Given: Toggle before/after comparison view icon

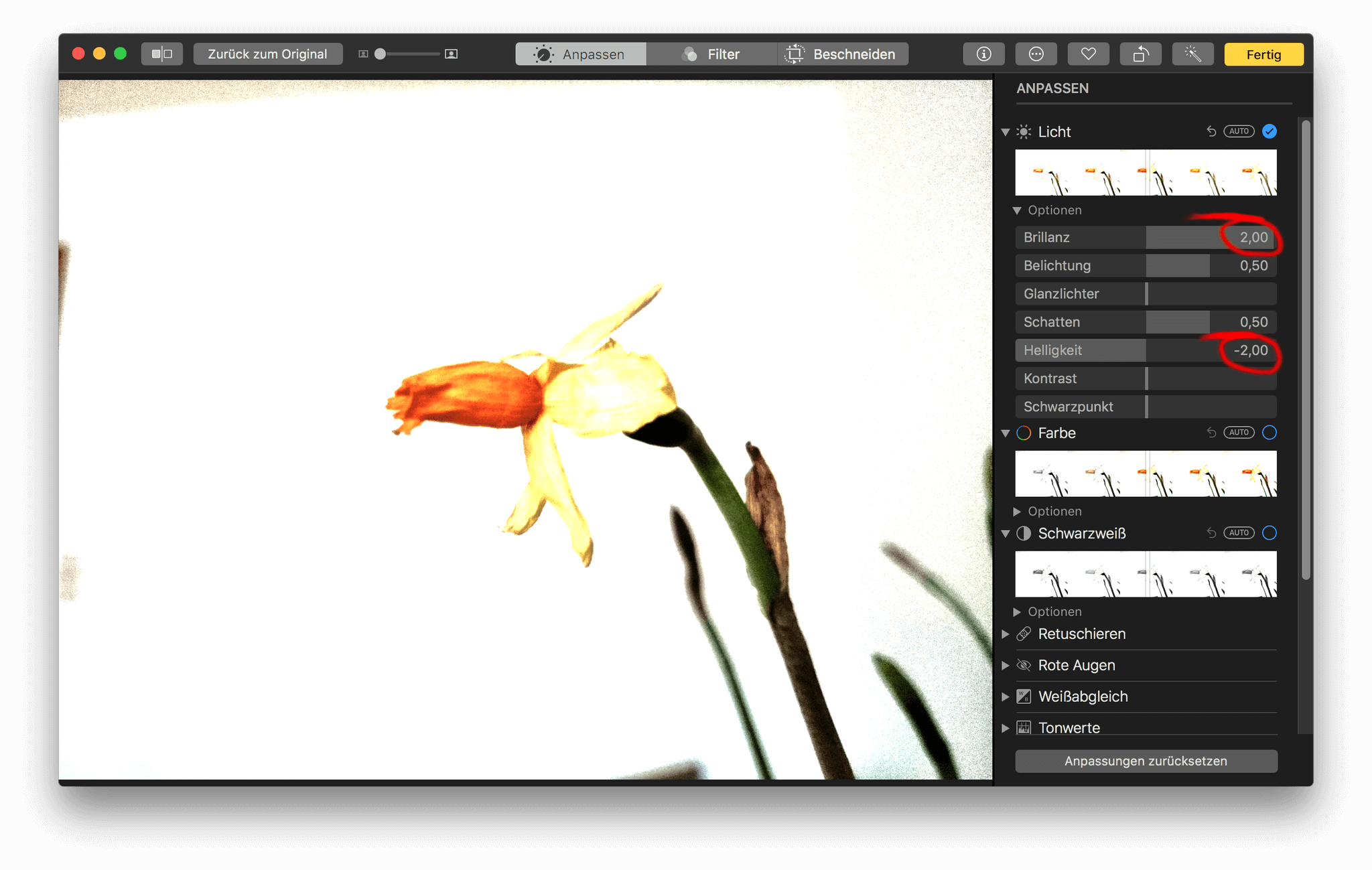Looking at the screenshot, I should point(161,54).
